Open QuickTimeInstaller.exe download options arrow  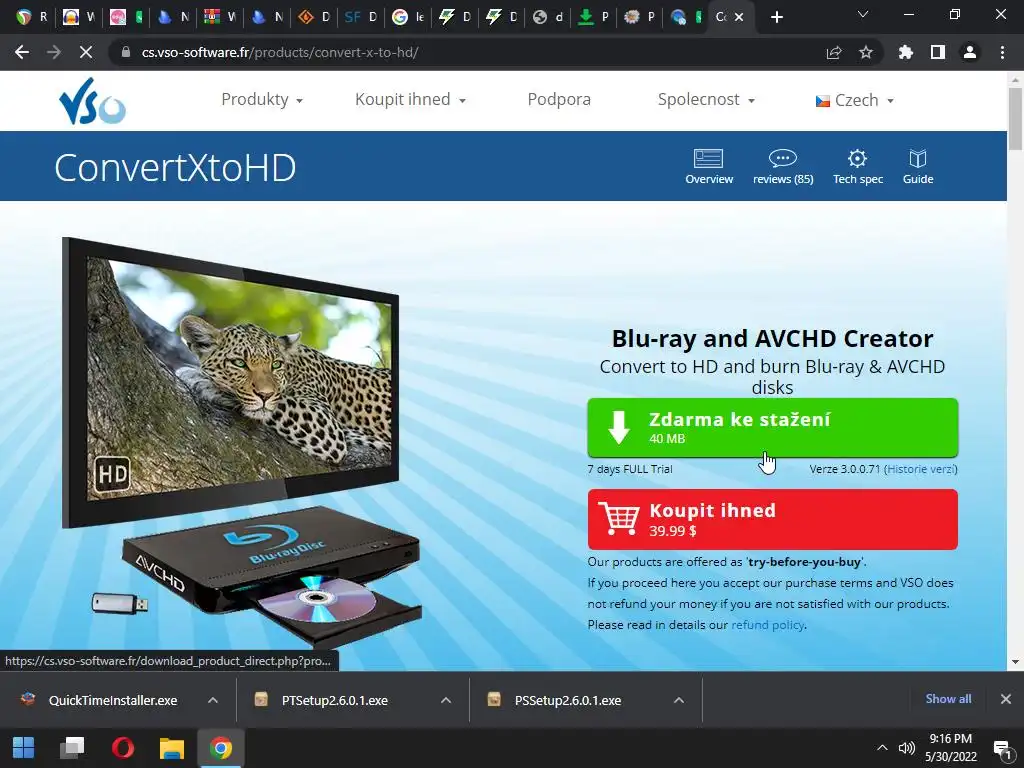click(x=213, y=700)
